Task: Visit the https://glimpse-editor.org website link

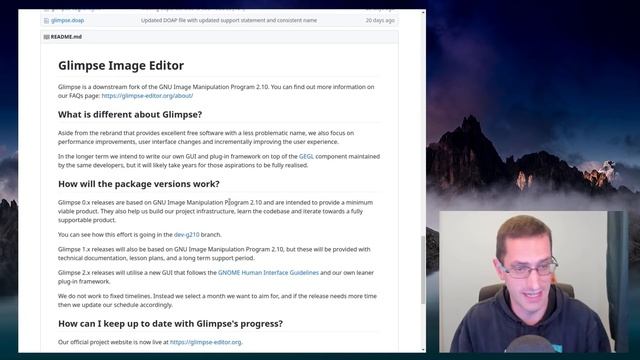Action: [205, 342]
